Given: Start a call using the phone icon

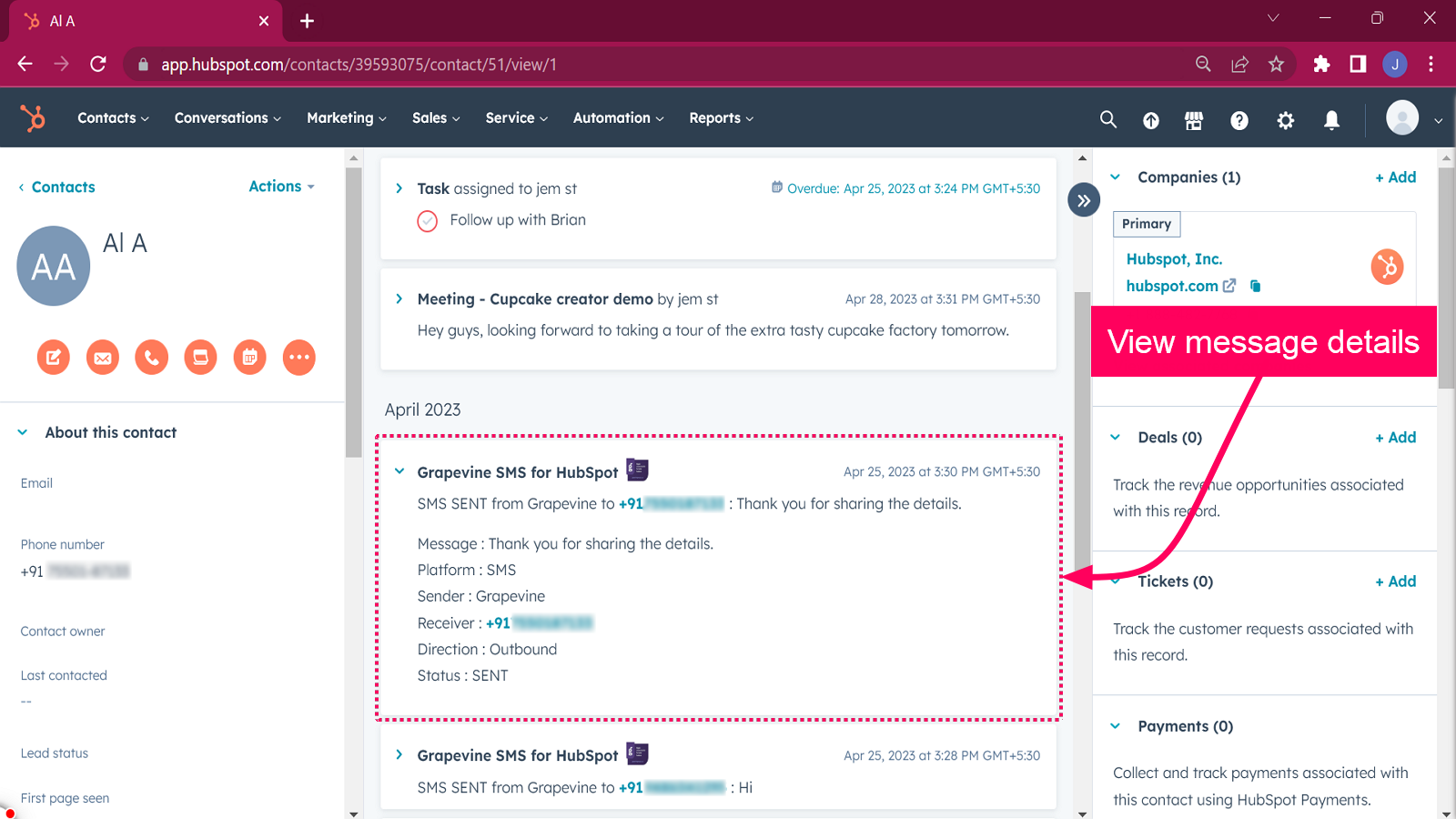Looking at the screenshot, I should tap(151, 357).
